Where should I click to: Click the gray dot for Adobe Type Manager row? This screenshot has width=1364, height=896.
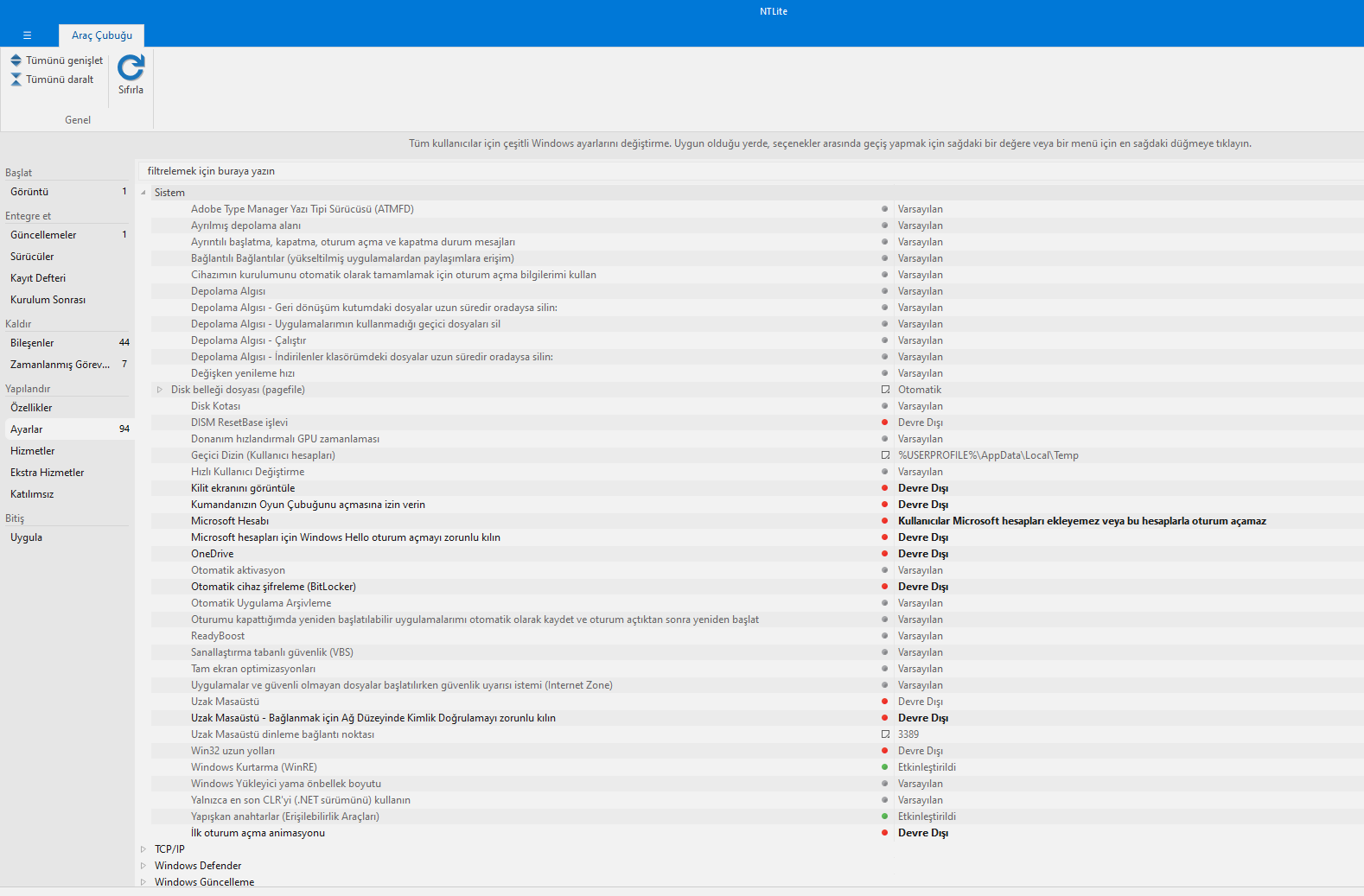pos(884,209)
